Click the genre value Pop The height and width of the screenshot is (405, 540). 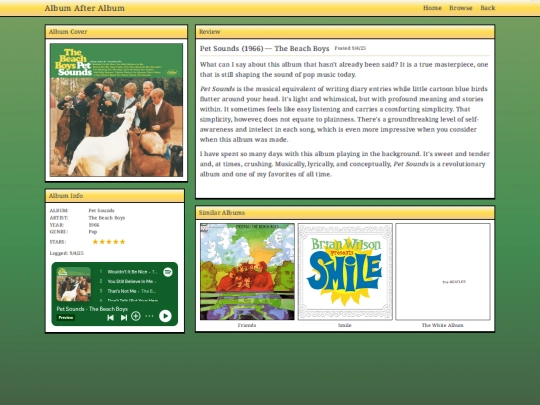tap(93, 232)
